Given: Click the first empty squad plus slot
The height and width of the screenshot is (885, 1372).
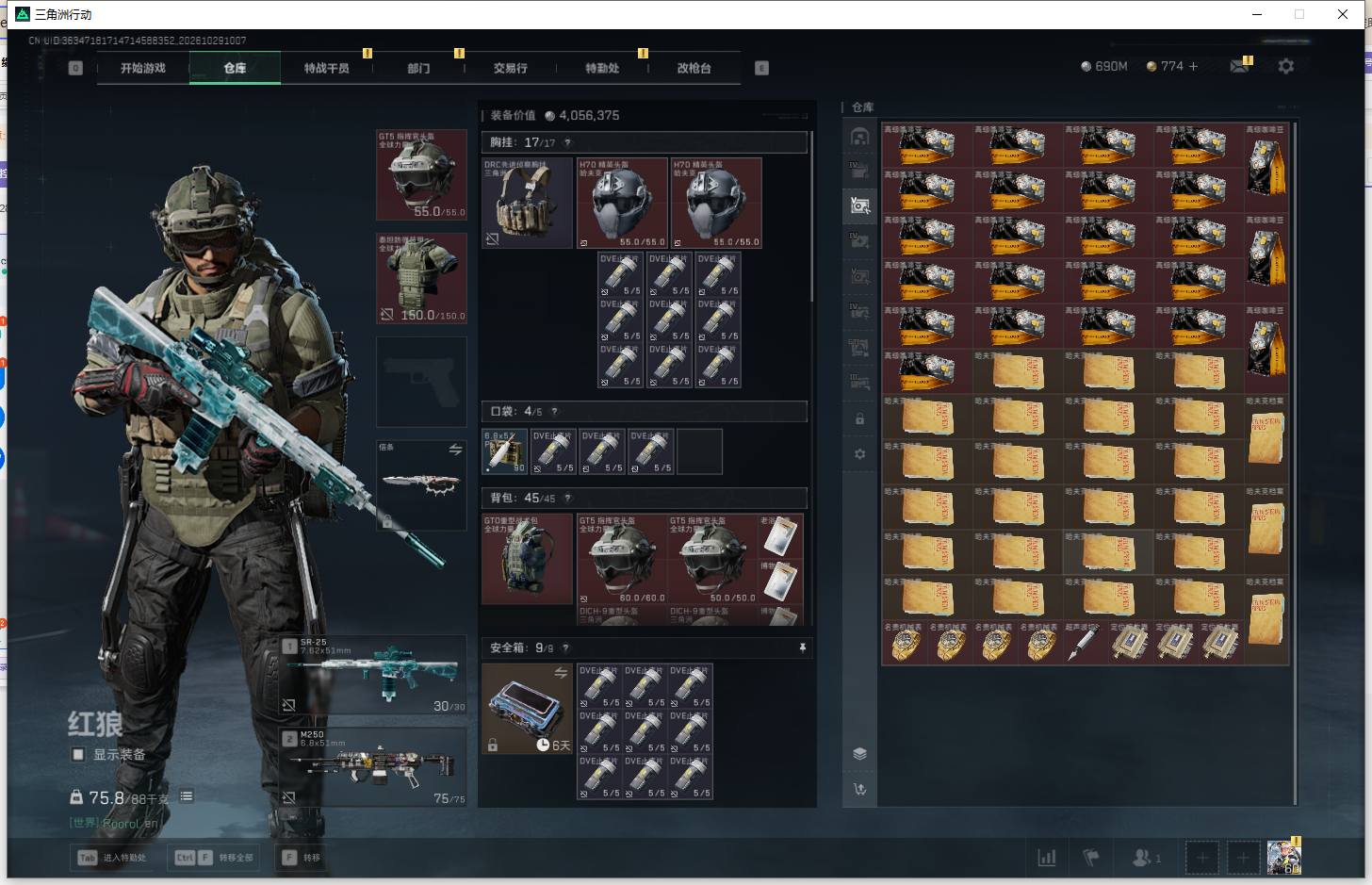Looking at the screenshot, I should coord(1201,858).
